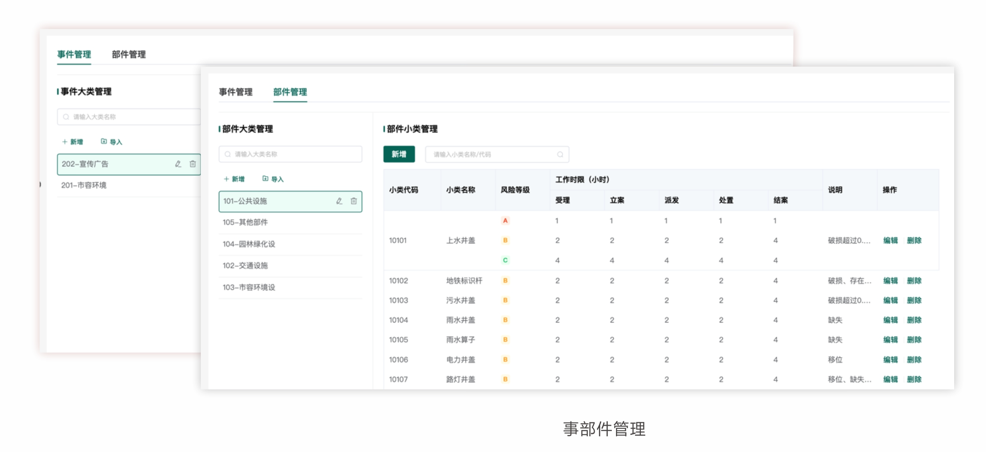Switch to 事件管理 tab in back window

[74, 55]
